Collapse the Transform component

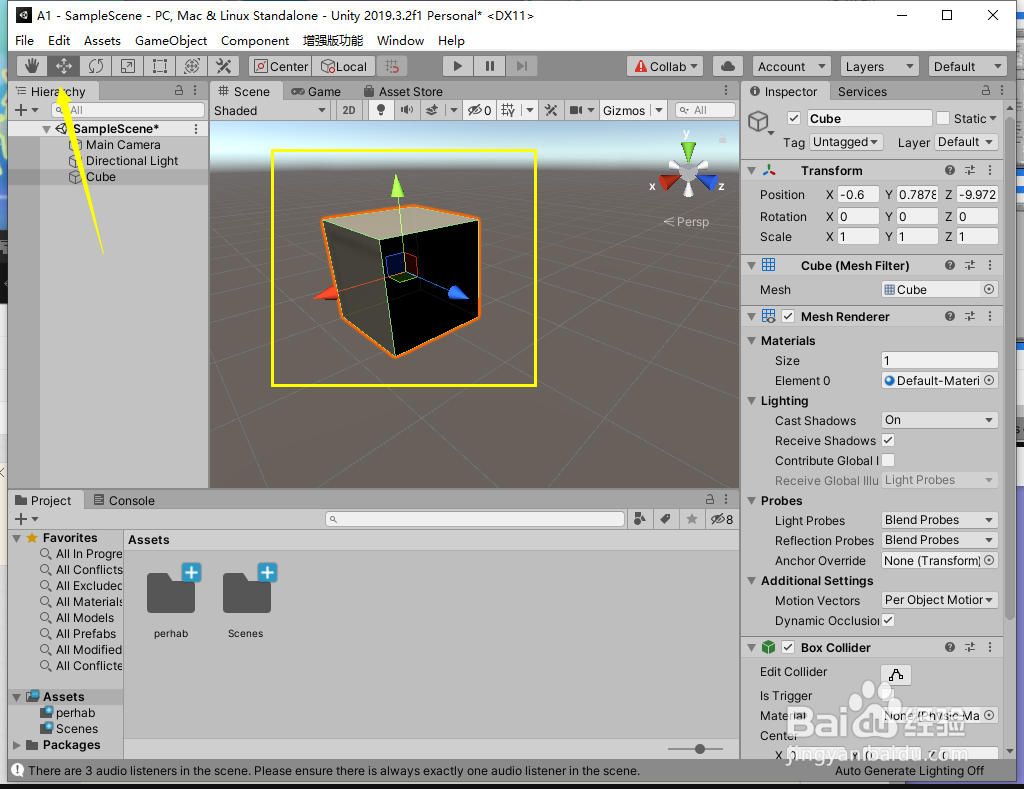[752, 170]
